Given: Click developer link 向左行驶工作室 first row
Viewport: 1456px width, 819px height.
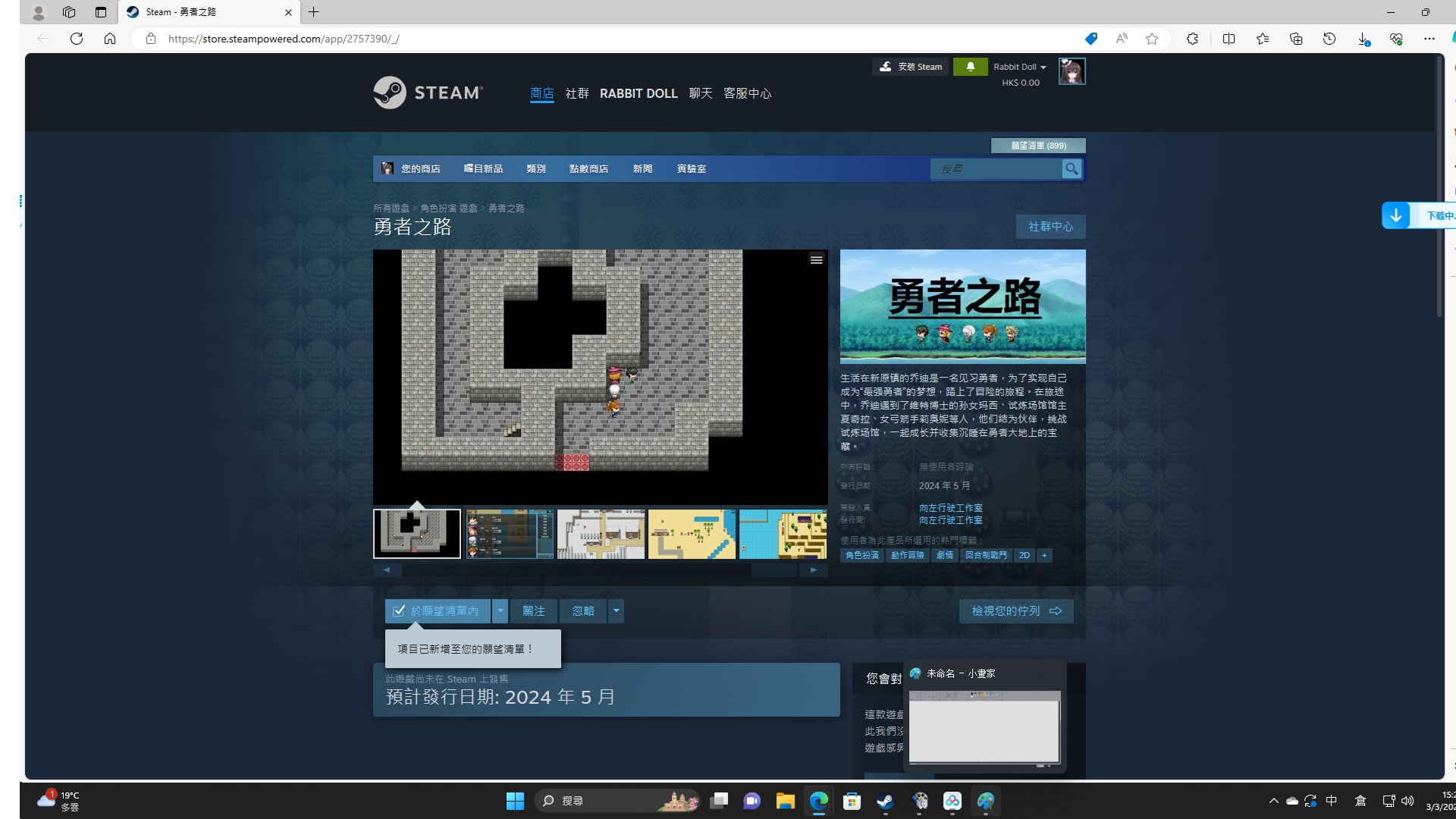Looking at the screenshot, I should 950,508.
